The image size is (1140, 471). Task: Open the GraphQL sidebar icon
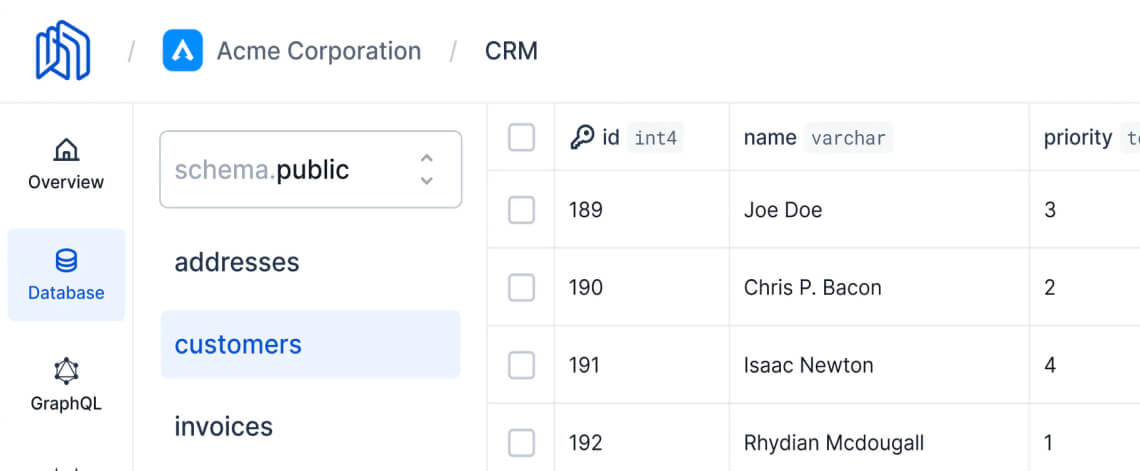(66, 372)
